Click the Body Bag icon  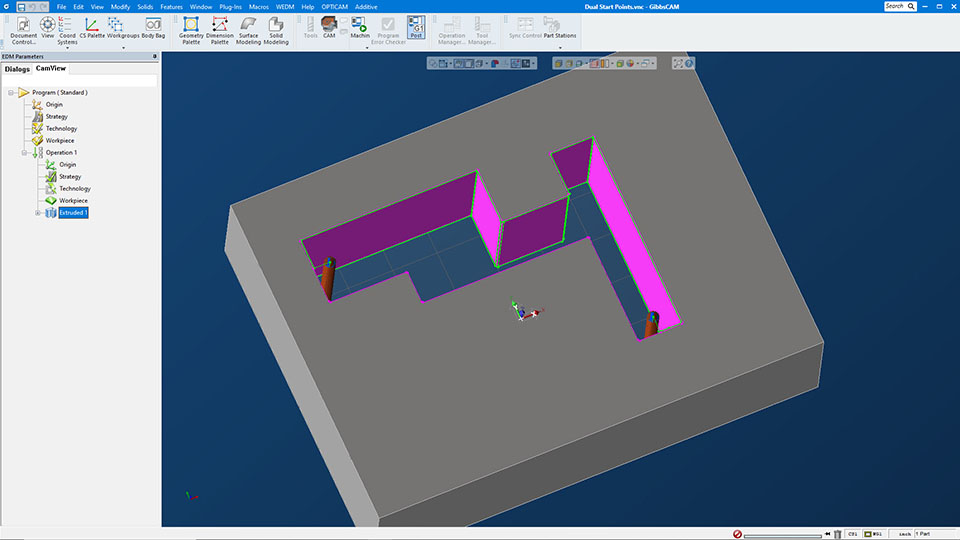[153, 28]
